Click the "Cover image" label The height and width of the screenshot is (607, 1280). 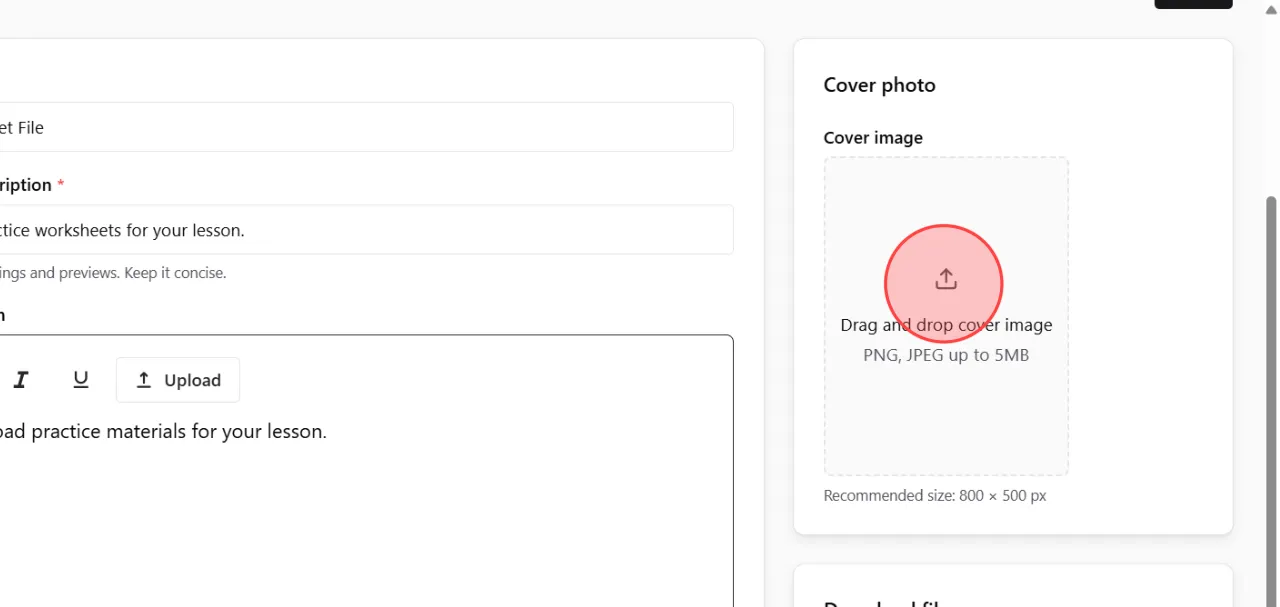tap(873, 138)
